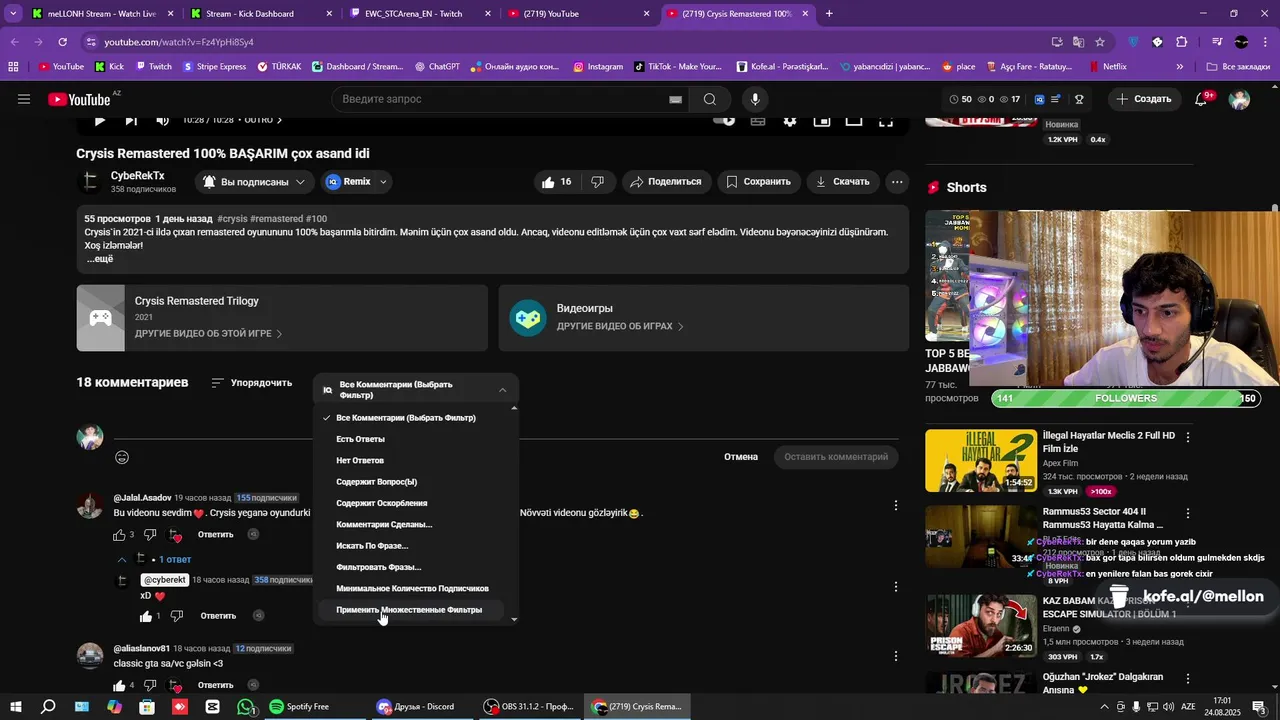Open the three-dot menu for 'İllegal Hayatlar Meclis 2'
The width and height of the screenshot is (1280, 720).
[x=1189, y=438]
